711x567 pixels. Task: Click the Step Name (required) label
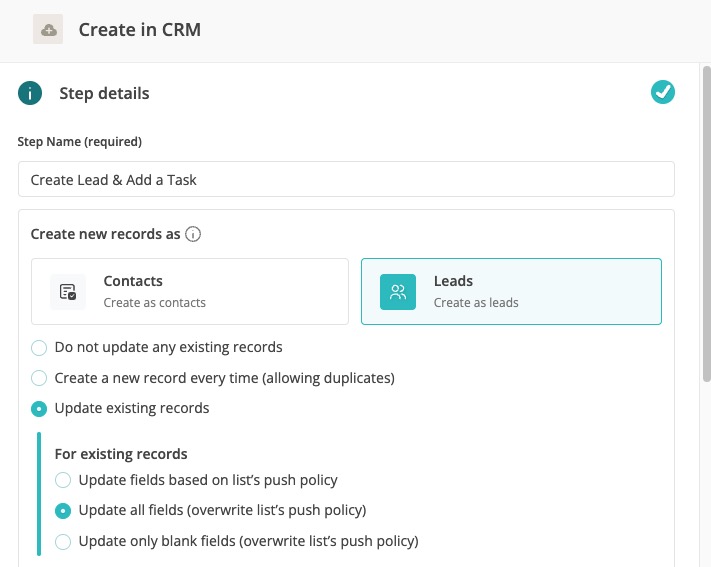click(x=80, y=142)
